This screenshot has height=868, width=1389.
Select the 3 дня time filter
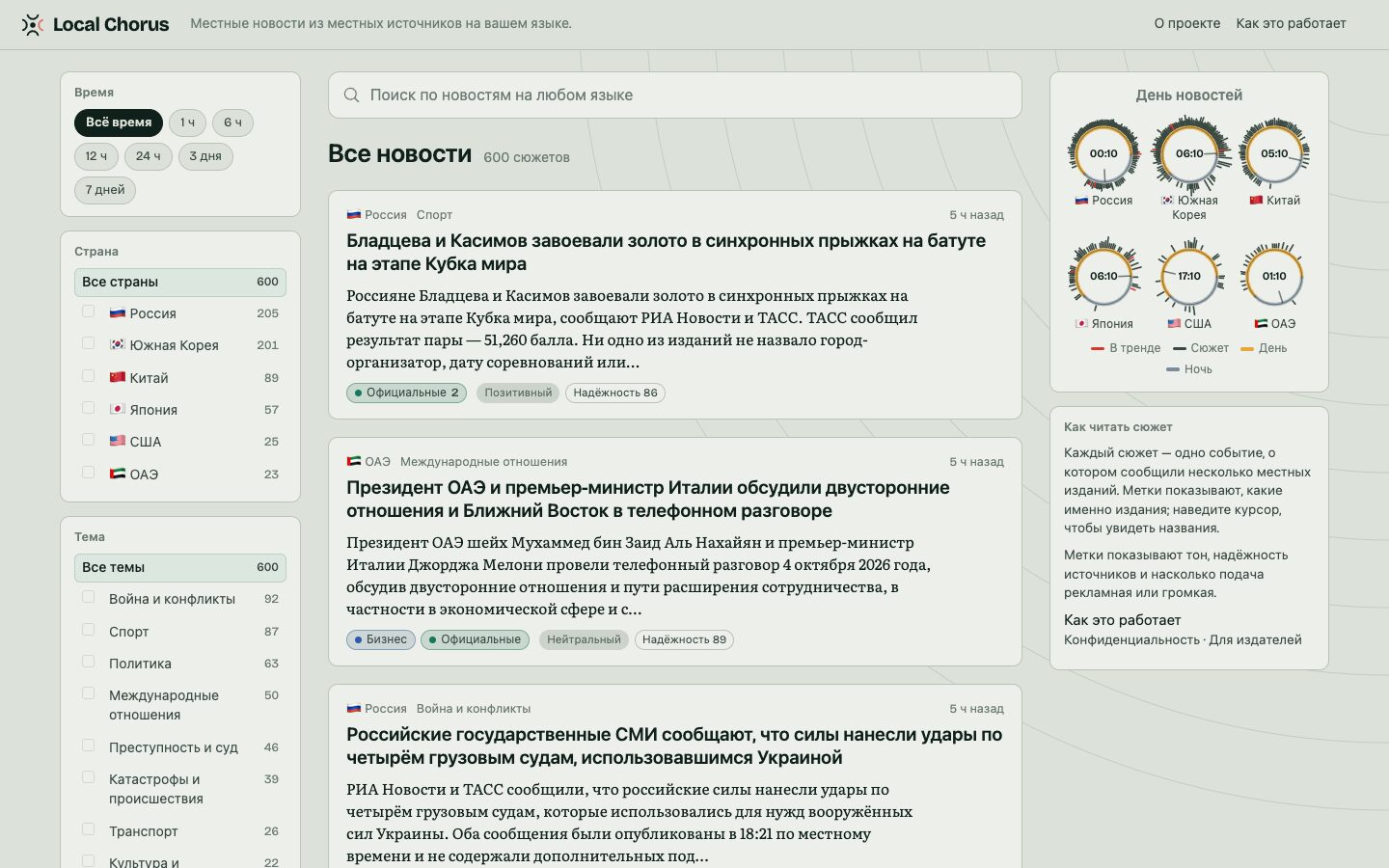pos(205,156)
